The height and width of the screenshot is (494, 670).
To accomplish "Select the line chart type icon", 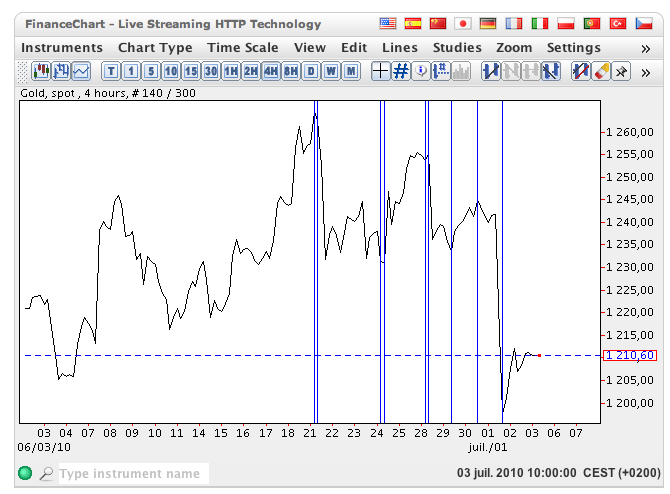I will [x=80, y=71].
